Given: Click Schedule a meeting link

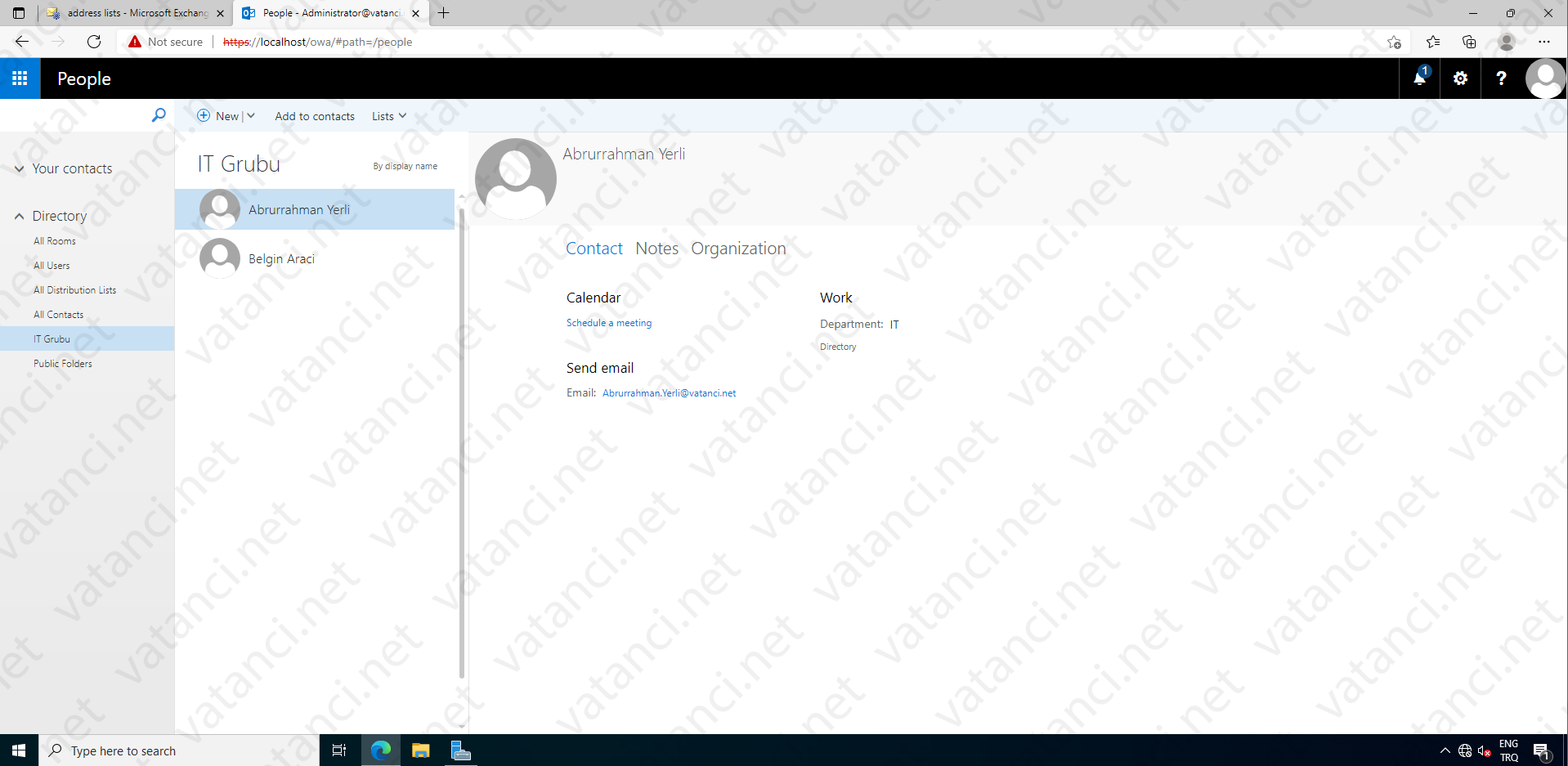Looking at the screenshot, I should [609, 323].
